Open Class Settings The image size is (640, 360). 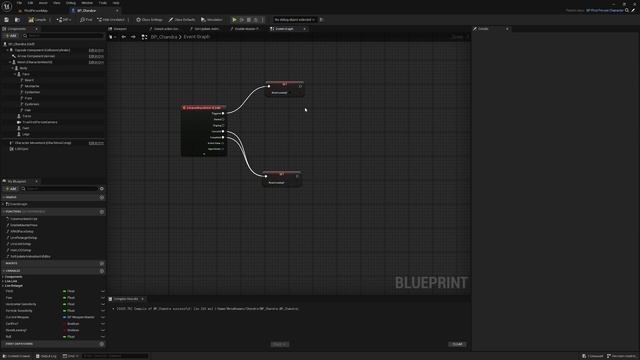click(149, 20)
